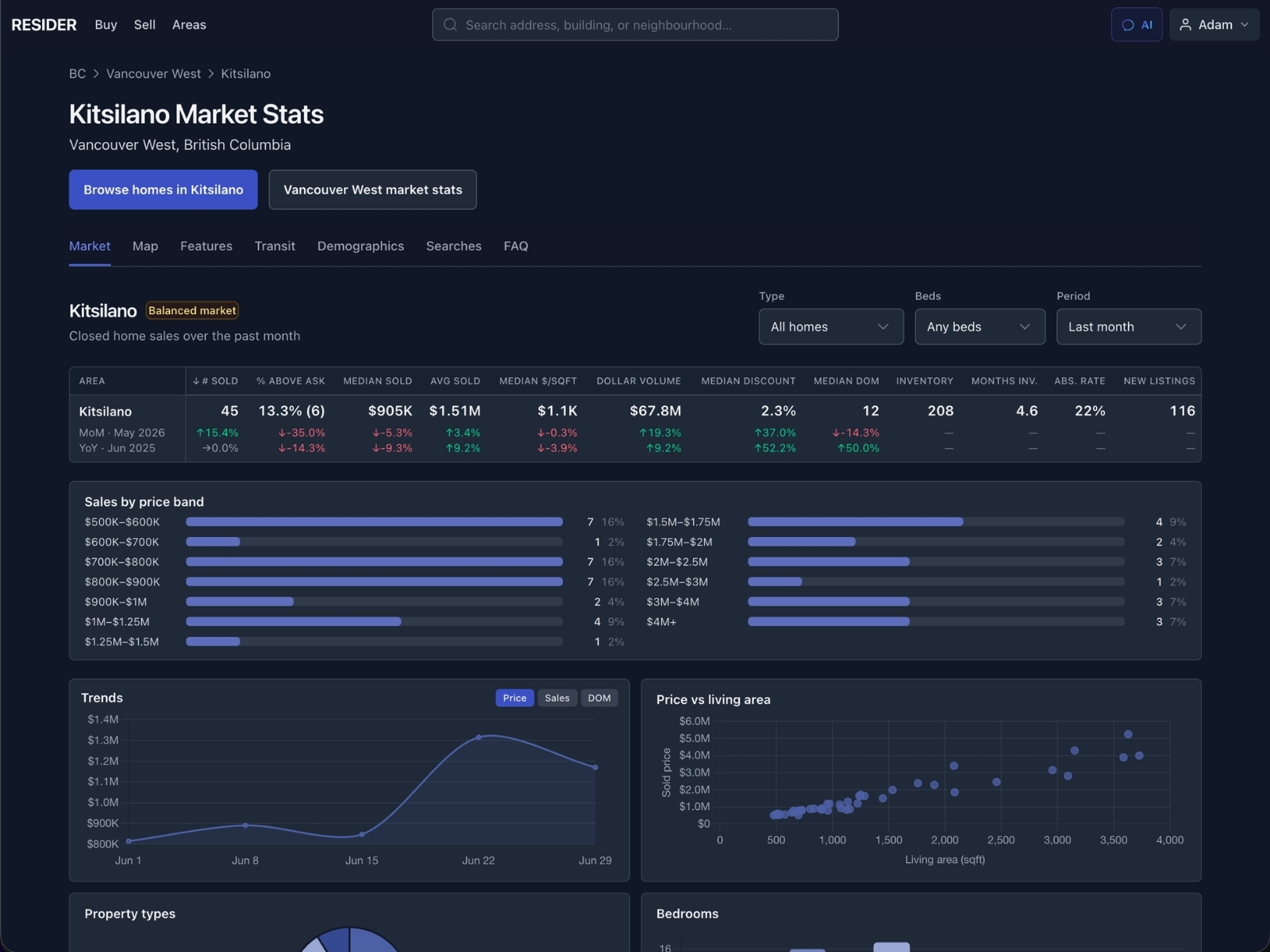Screen dimensions: 1270x952
Task: Click the Property types heading
Action: pyautogui.click(x=130, y=914)
